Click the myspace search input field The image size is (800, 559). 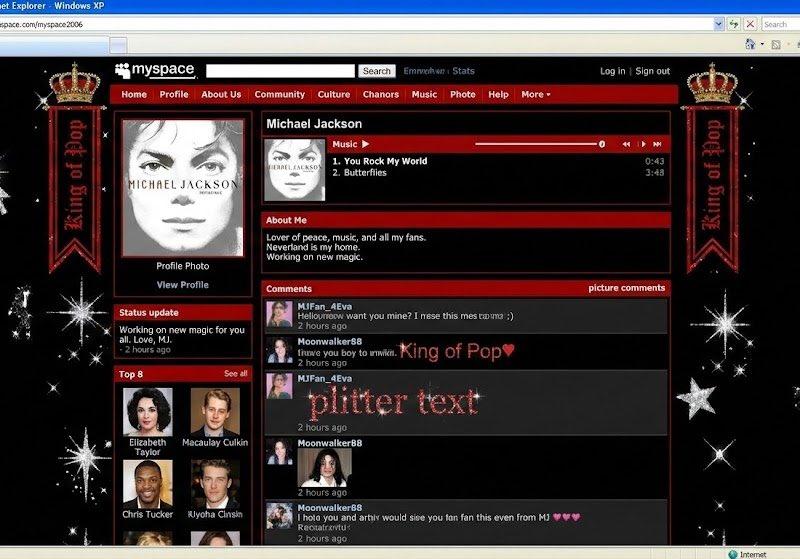[280, 71]
